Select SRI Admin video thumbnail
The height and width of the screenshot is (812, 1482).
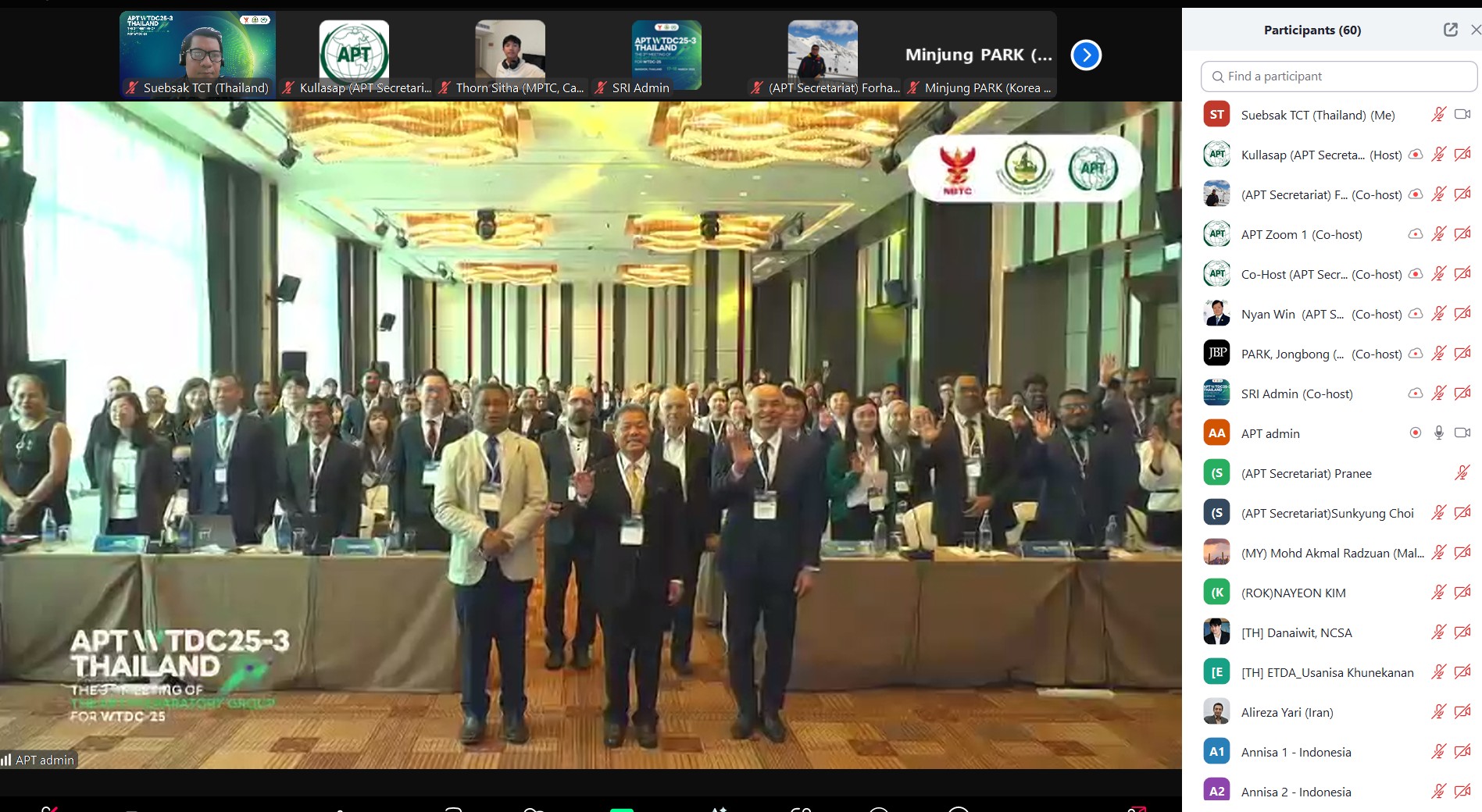(x=666, y=55)
